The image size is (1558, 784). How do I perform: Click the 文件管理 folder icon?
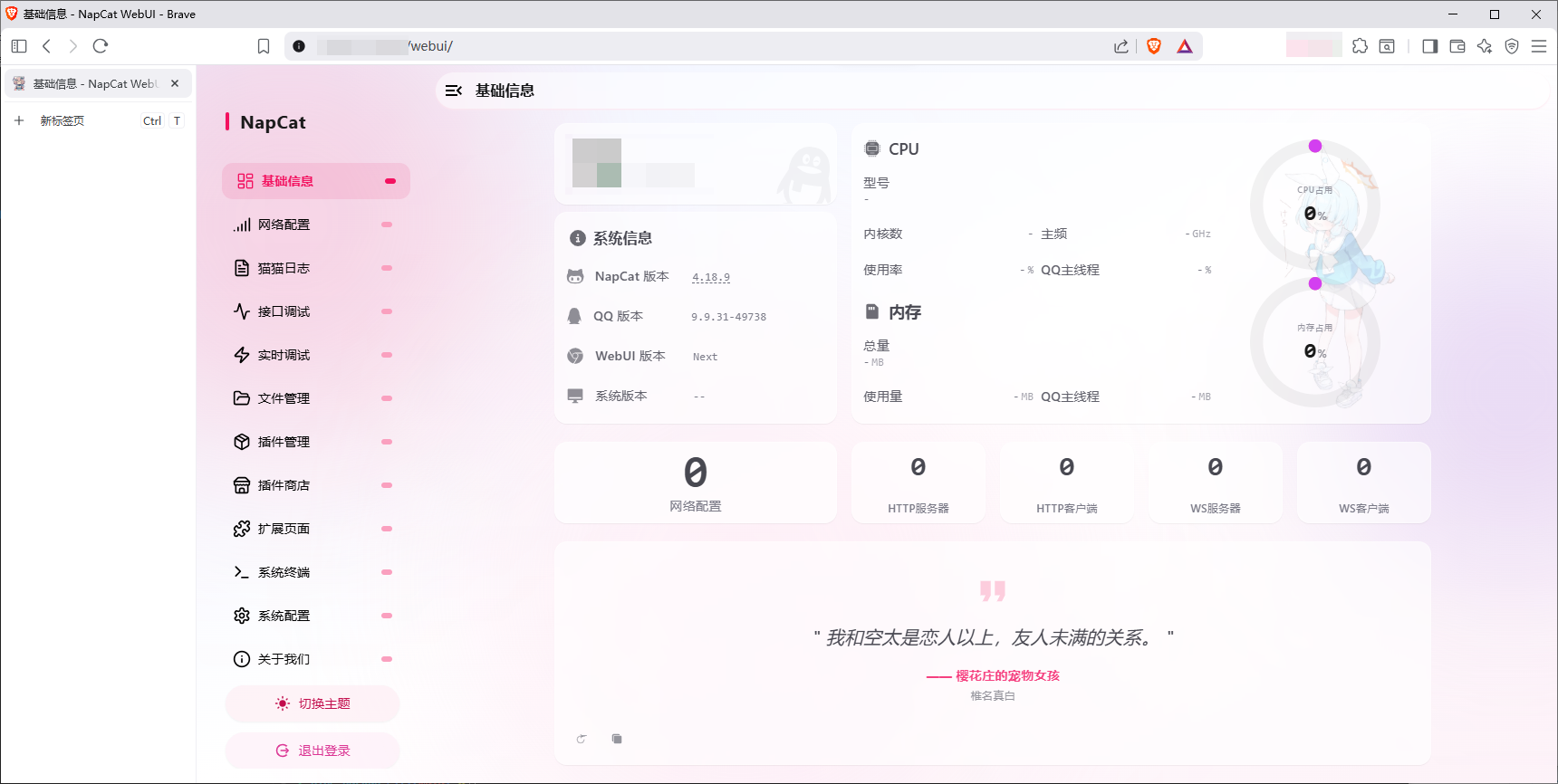242,398
